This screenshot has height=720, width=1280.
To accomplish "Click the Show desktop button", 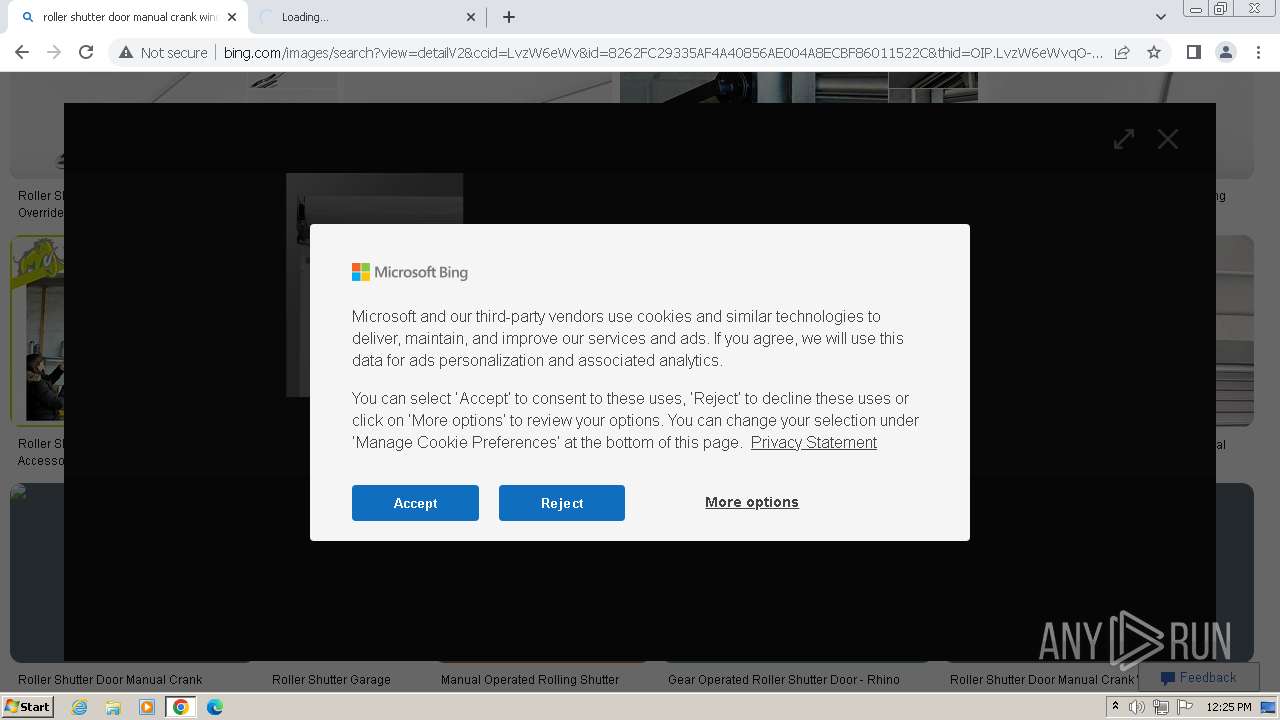I will point(1269,707).
